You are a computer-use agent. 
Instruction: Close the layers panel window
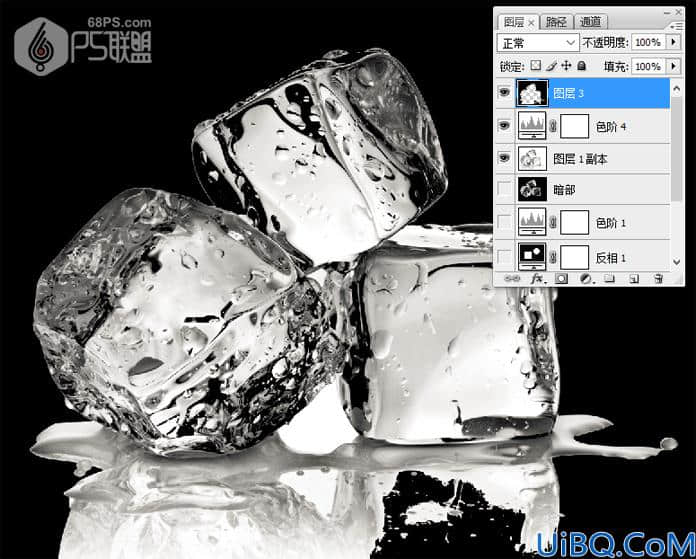(x=678, y=12)
